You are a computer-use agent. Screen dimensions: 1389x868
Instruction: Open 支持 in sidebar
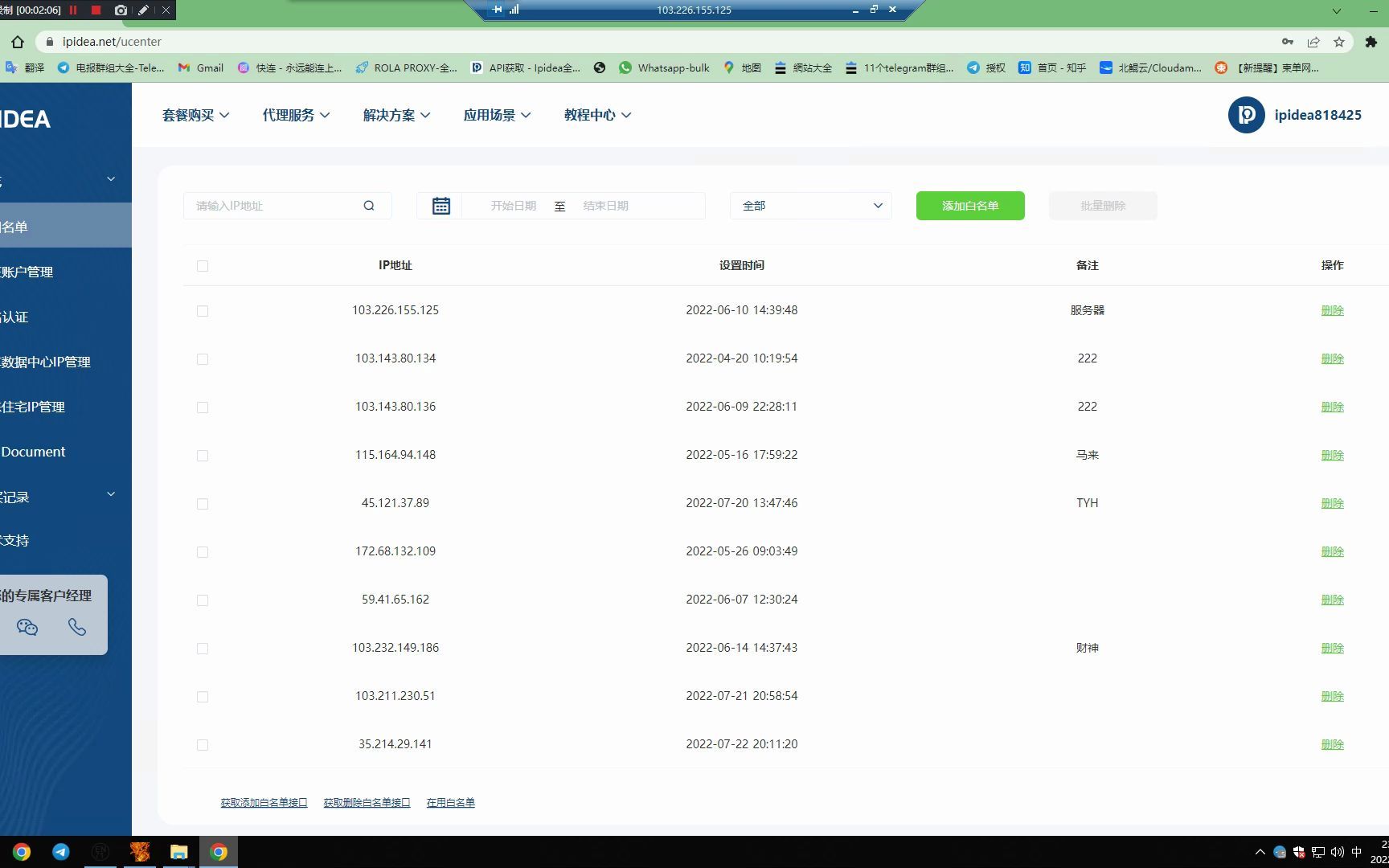(14, 540)
